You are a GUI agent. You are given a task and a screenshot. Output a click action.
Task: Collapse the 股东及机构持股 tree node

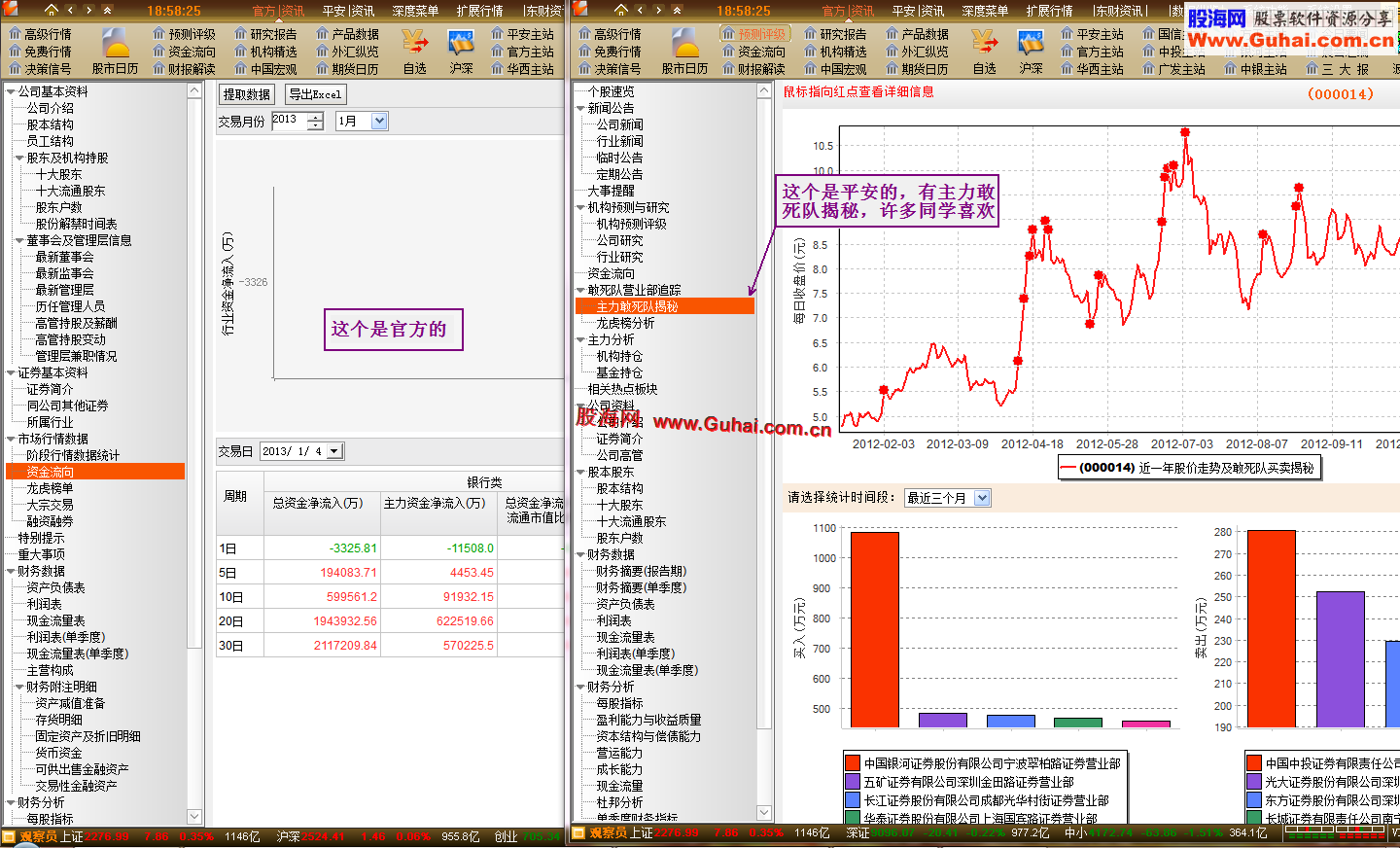pyautogui.click(x=19, y=158)
